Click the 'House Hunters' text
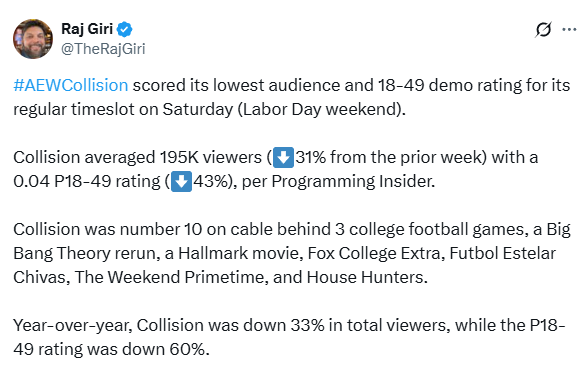The height and width of the screenshot is (365, 583). [367, 277]
